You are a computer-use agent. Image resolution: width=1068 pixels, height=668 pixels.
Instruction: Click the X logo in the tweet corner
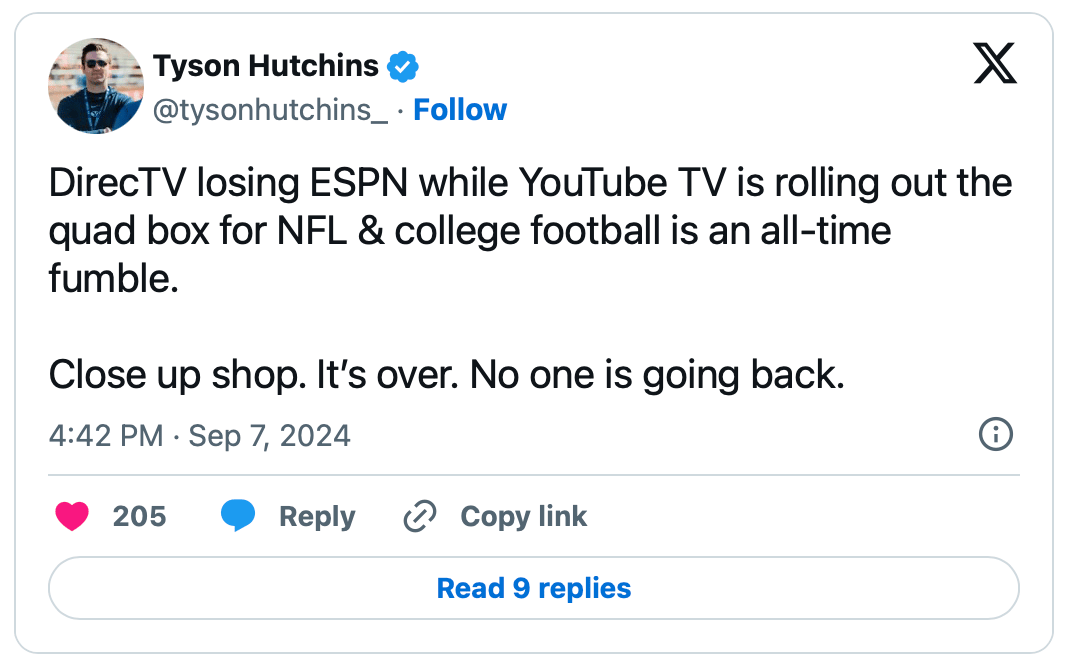click(x=994, y=66)
